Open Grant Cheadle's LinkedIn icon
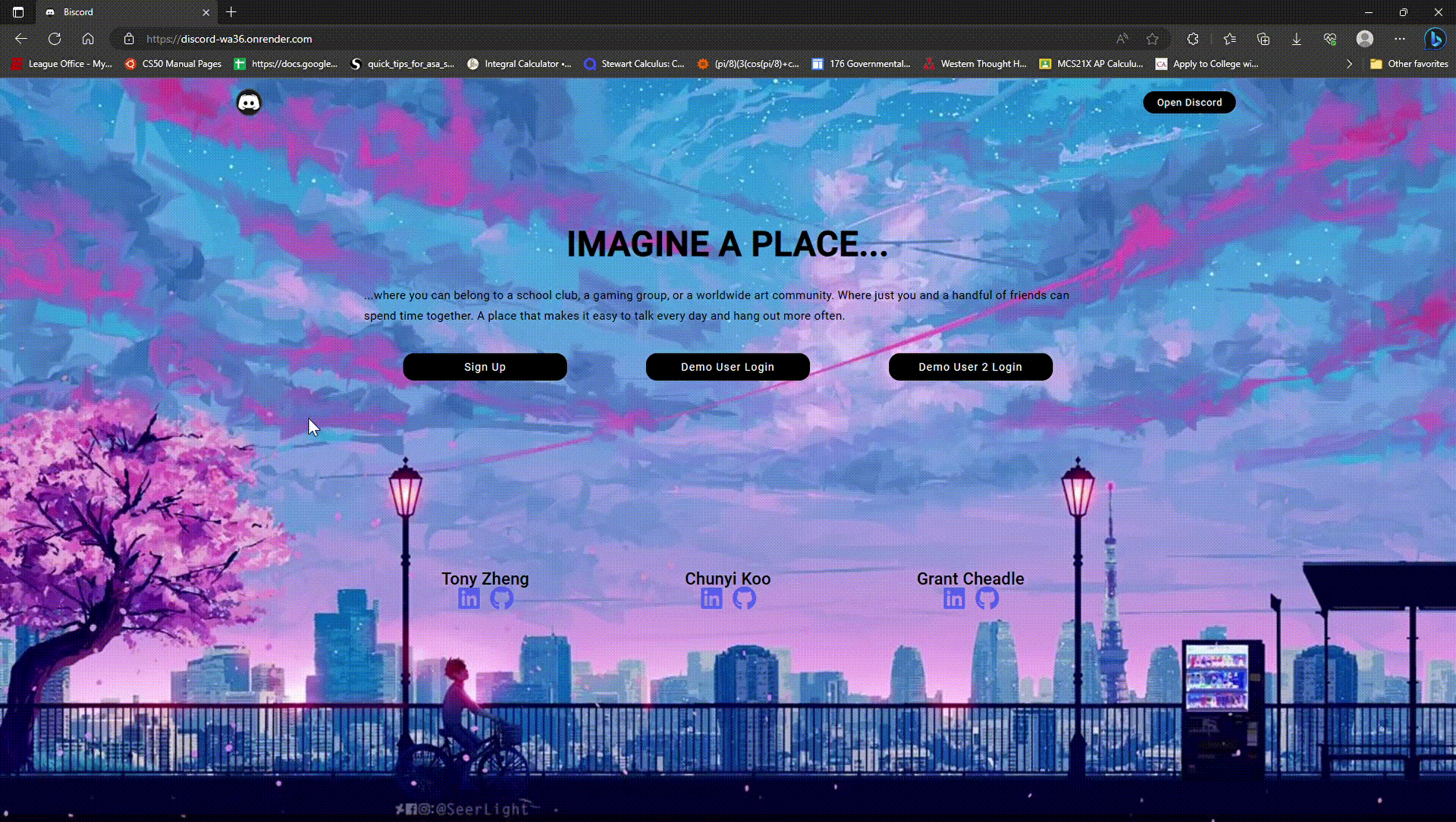 click(954, 598)
